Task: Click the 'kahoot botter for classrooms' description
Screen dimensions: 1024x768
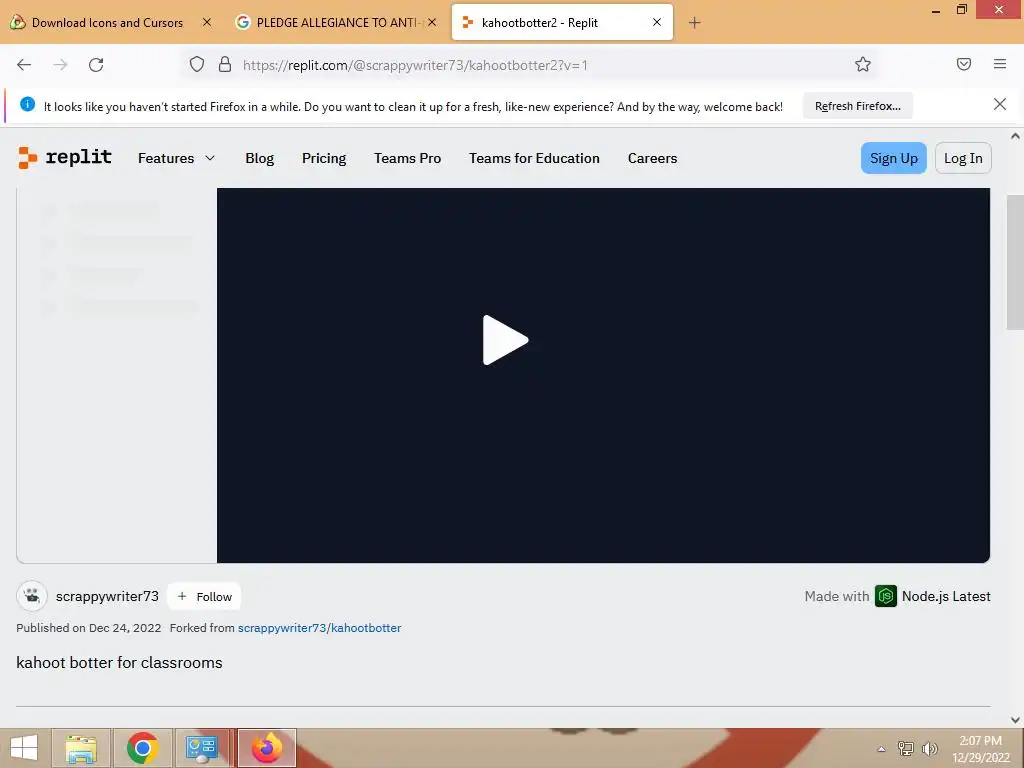Action: [x=120, y=663]
